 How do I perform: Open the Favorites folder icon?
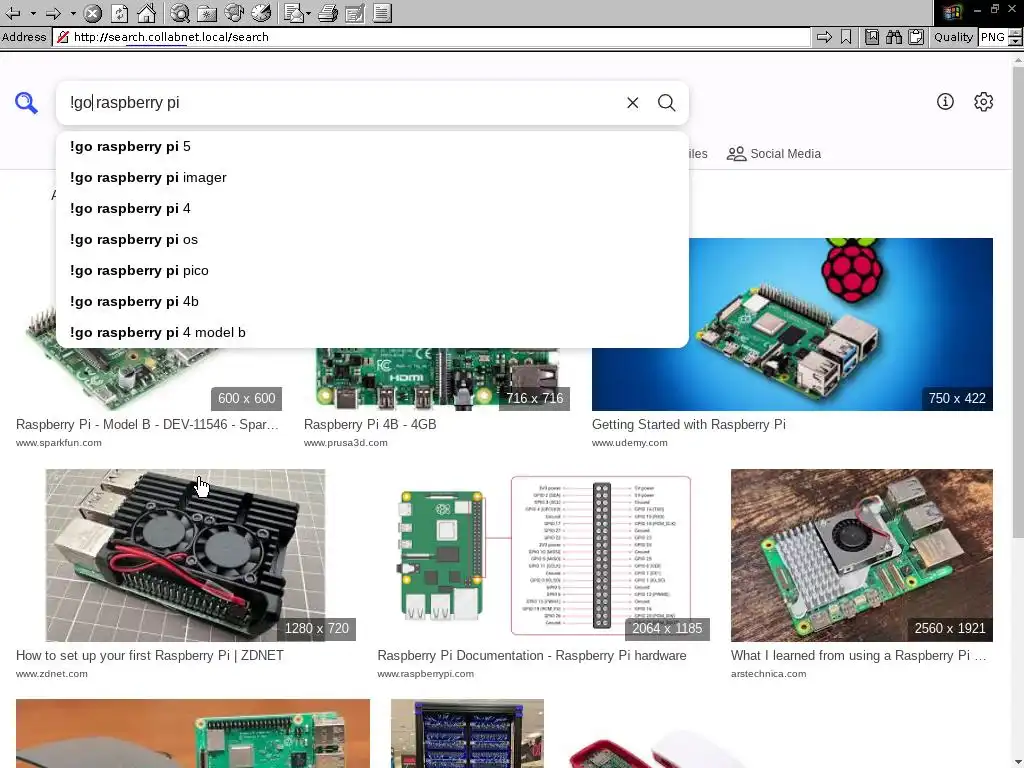click(x=206, y=13)
